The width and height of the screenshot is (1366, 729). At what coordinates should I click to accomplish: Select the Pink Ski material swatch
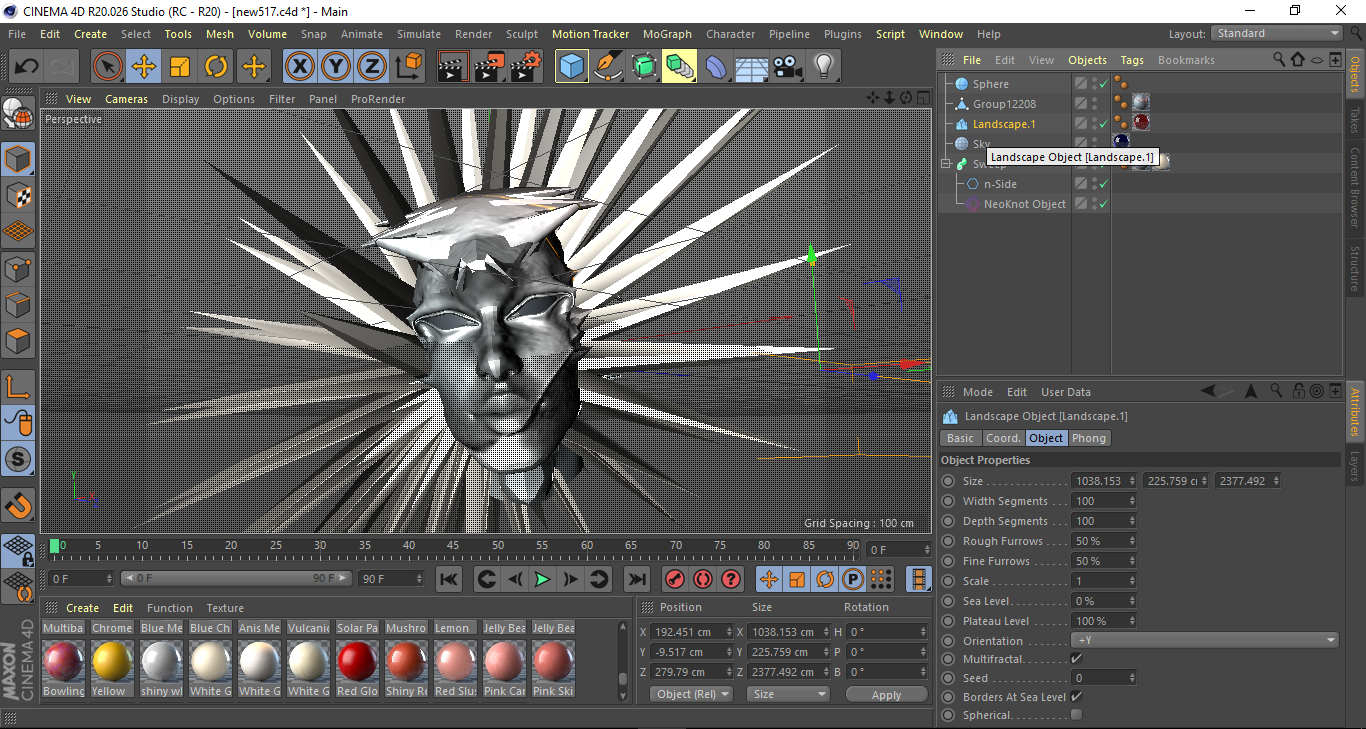(x=552, y=661)
